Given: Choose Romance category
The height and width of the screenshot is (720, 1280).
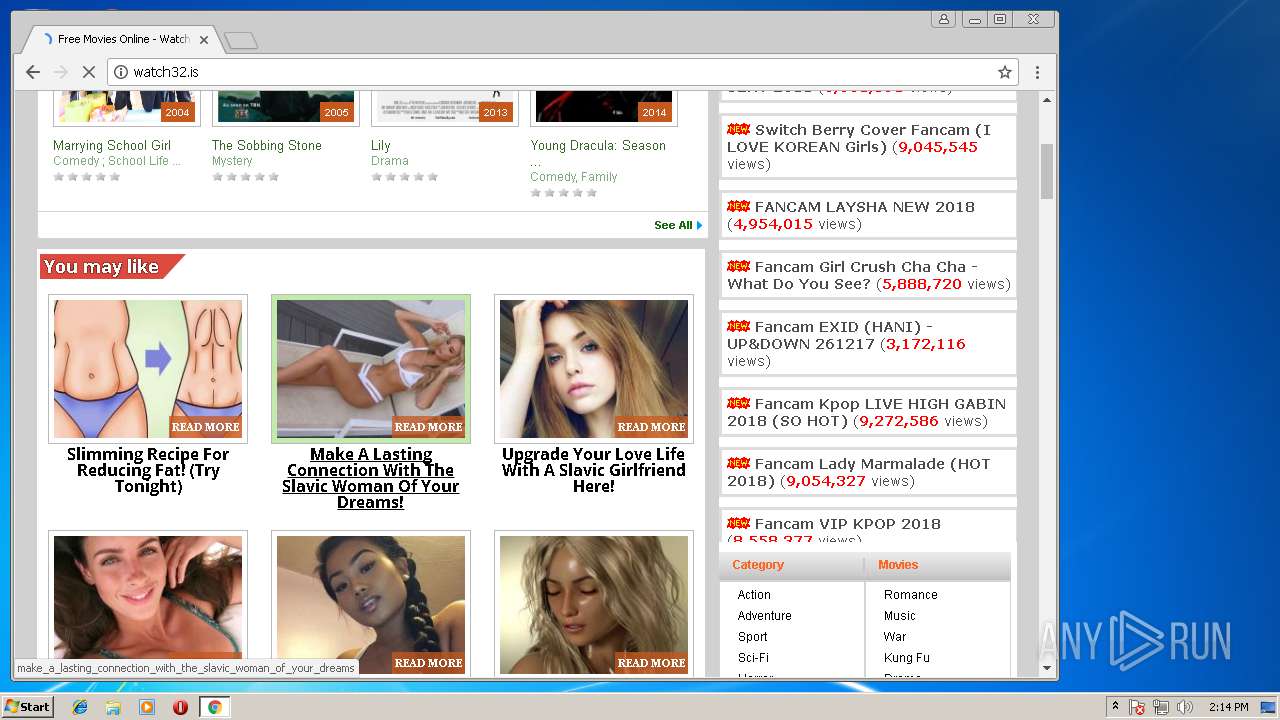Looking at the screenshot, I should [911, 595].
